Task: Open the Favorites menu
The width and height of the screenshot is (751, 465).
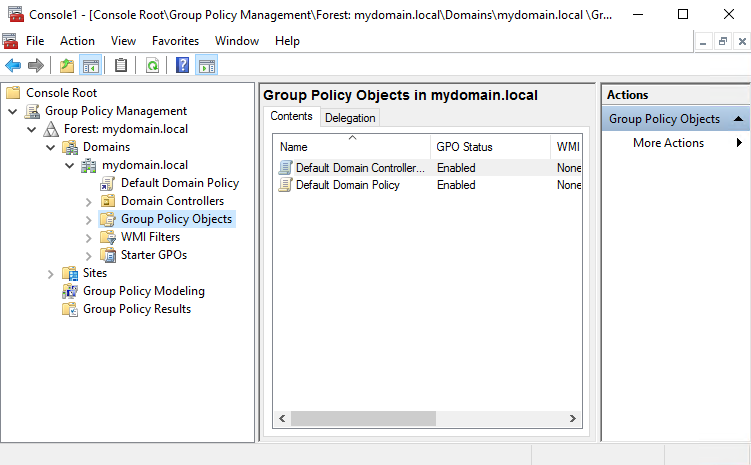Action: tap(175, 41)
